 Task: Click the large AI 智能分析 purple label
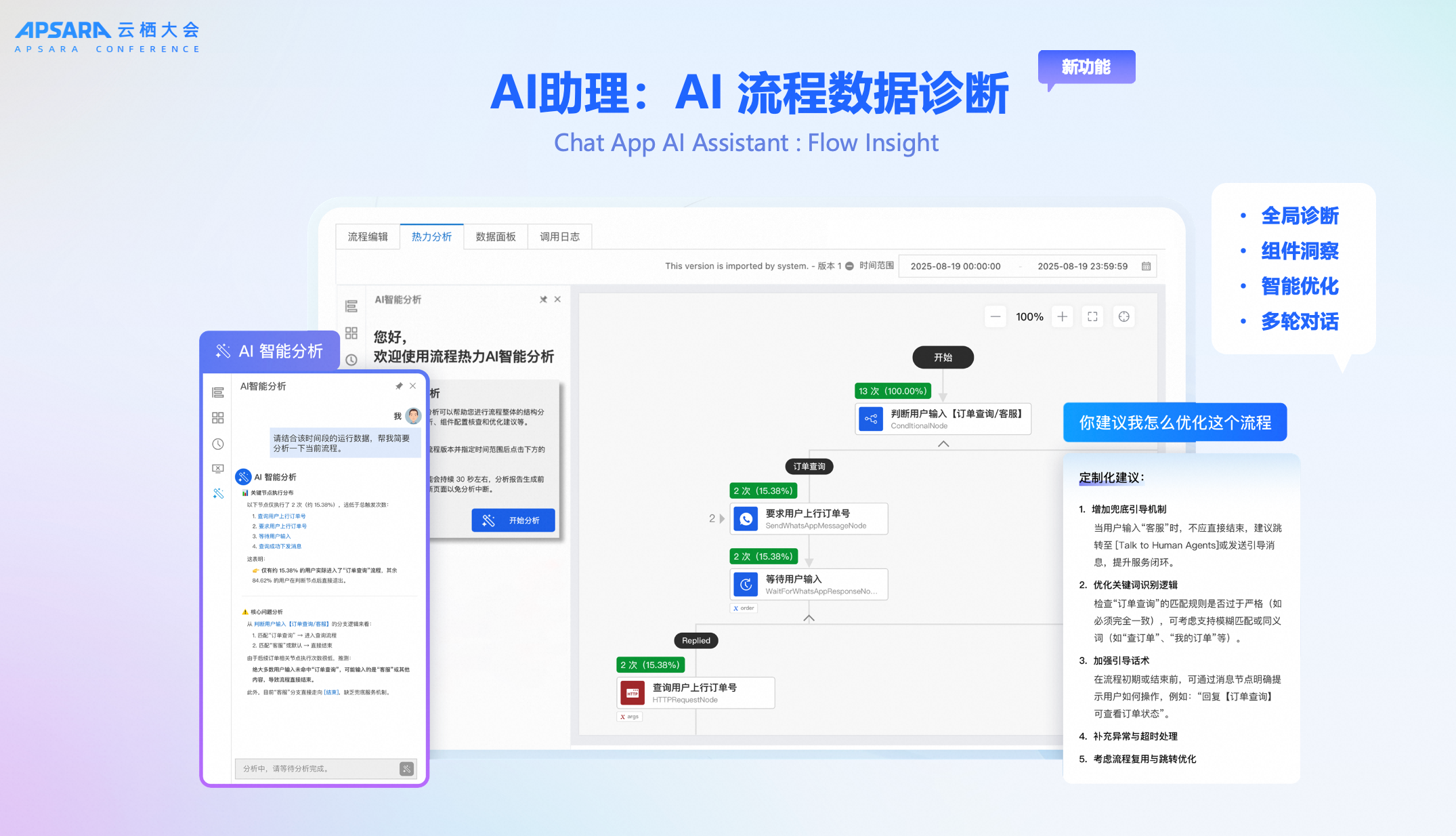270,351
